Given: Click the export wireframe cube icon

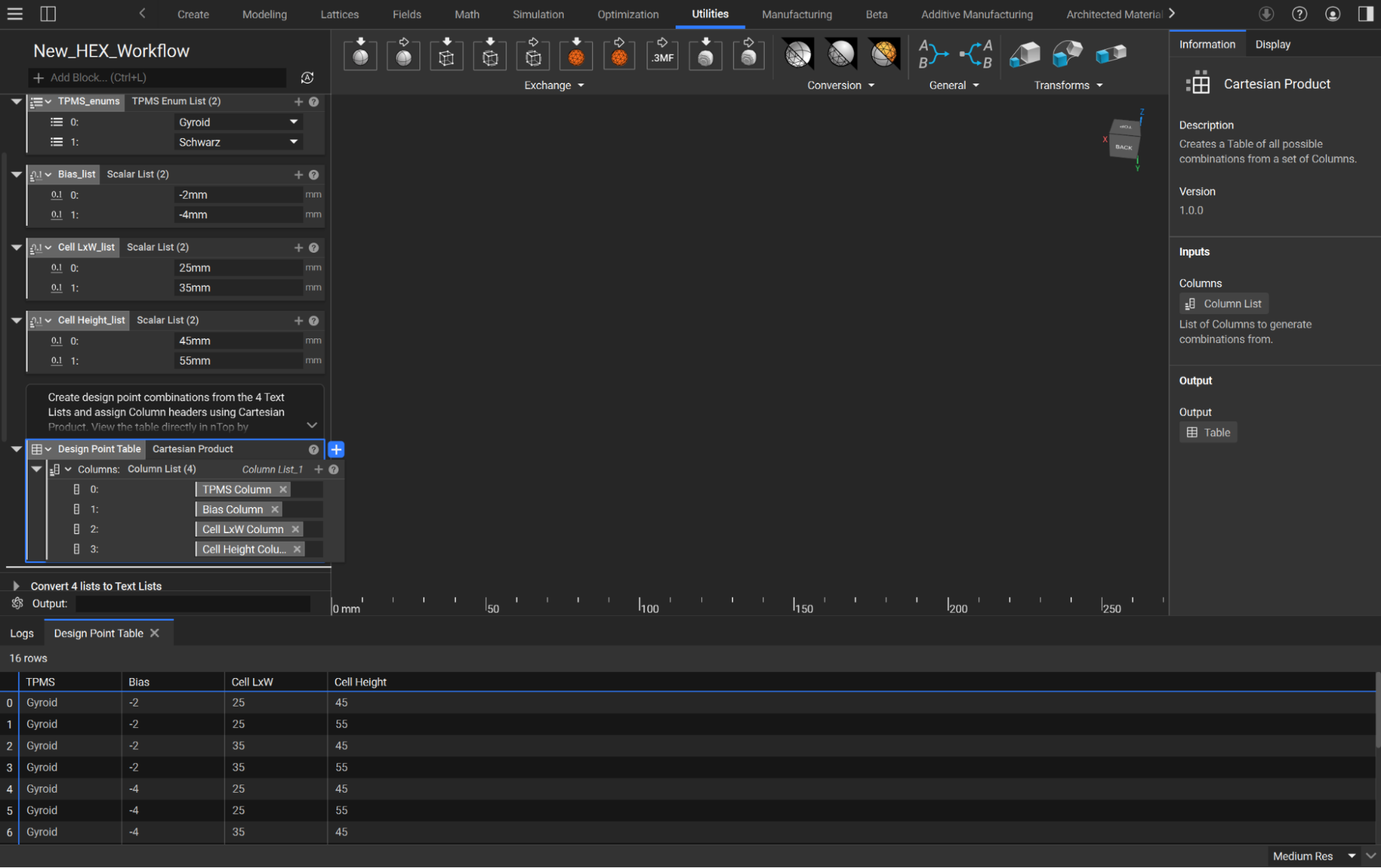Looking at the screenshot, I should pos(533,54).
